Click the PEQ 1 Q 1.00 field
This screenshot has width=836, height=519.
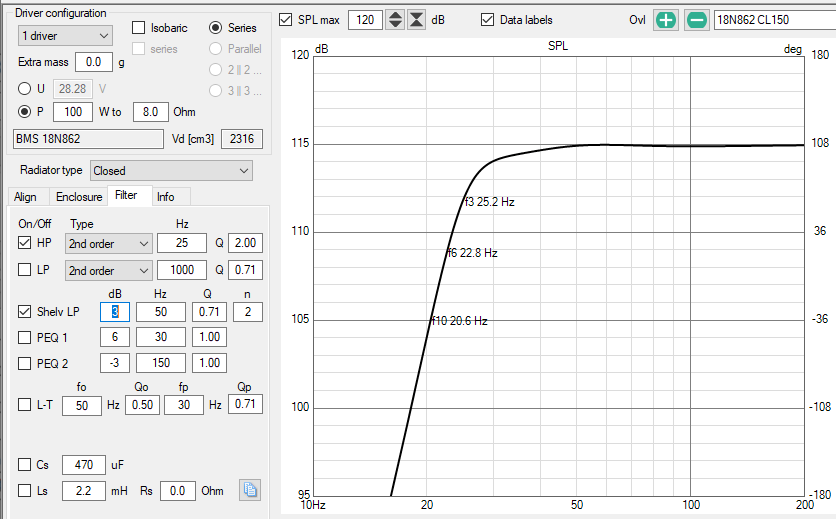pos(210,337)
